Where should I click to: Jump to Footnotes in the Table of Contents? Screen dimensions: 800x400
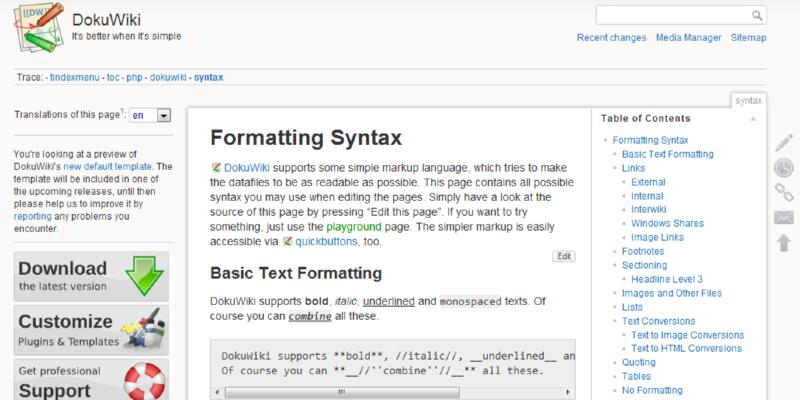pos(642,252)
